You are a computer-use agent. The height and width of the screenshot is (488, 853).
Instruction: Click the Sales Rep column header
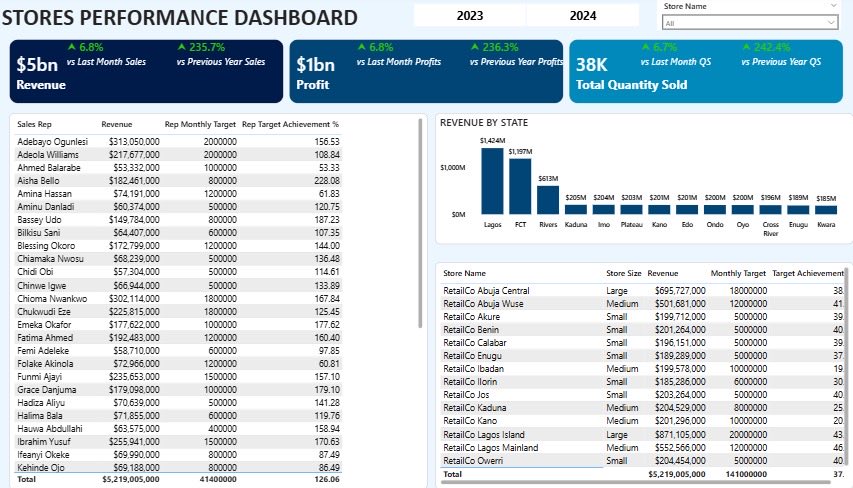[34, 124]
